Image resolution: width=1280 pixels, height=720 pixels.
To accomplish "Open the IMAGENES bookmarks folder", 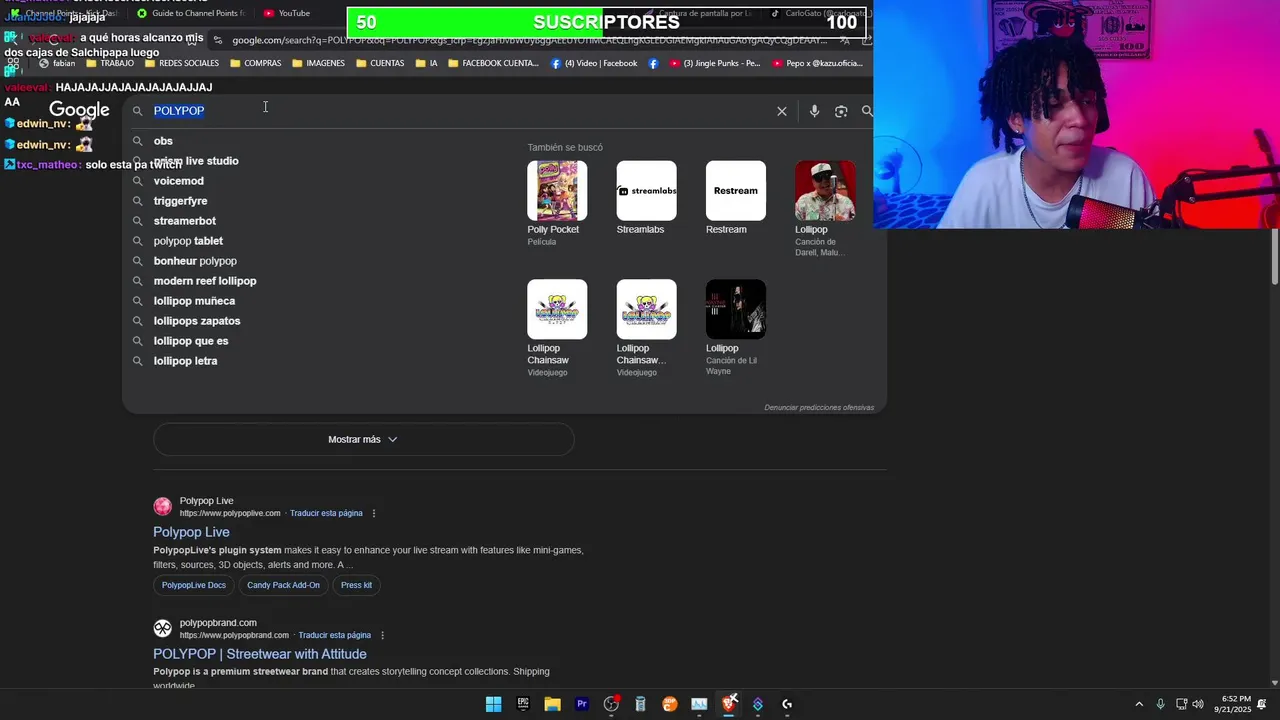I will pyautogui.click(x=318, y=63).
